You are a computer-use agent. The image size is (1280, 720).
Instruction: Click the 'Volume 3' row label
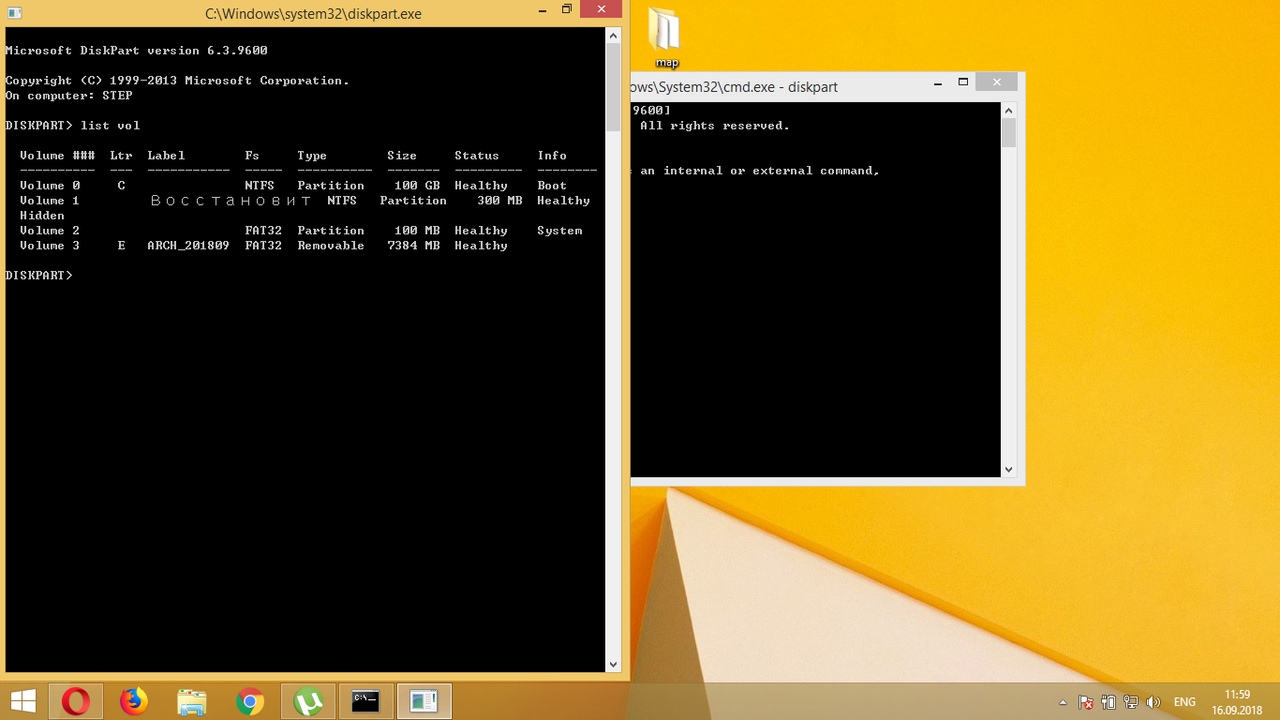[50, 245]
